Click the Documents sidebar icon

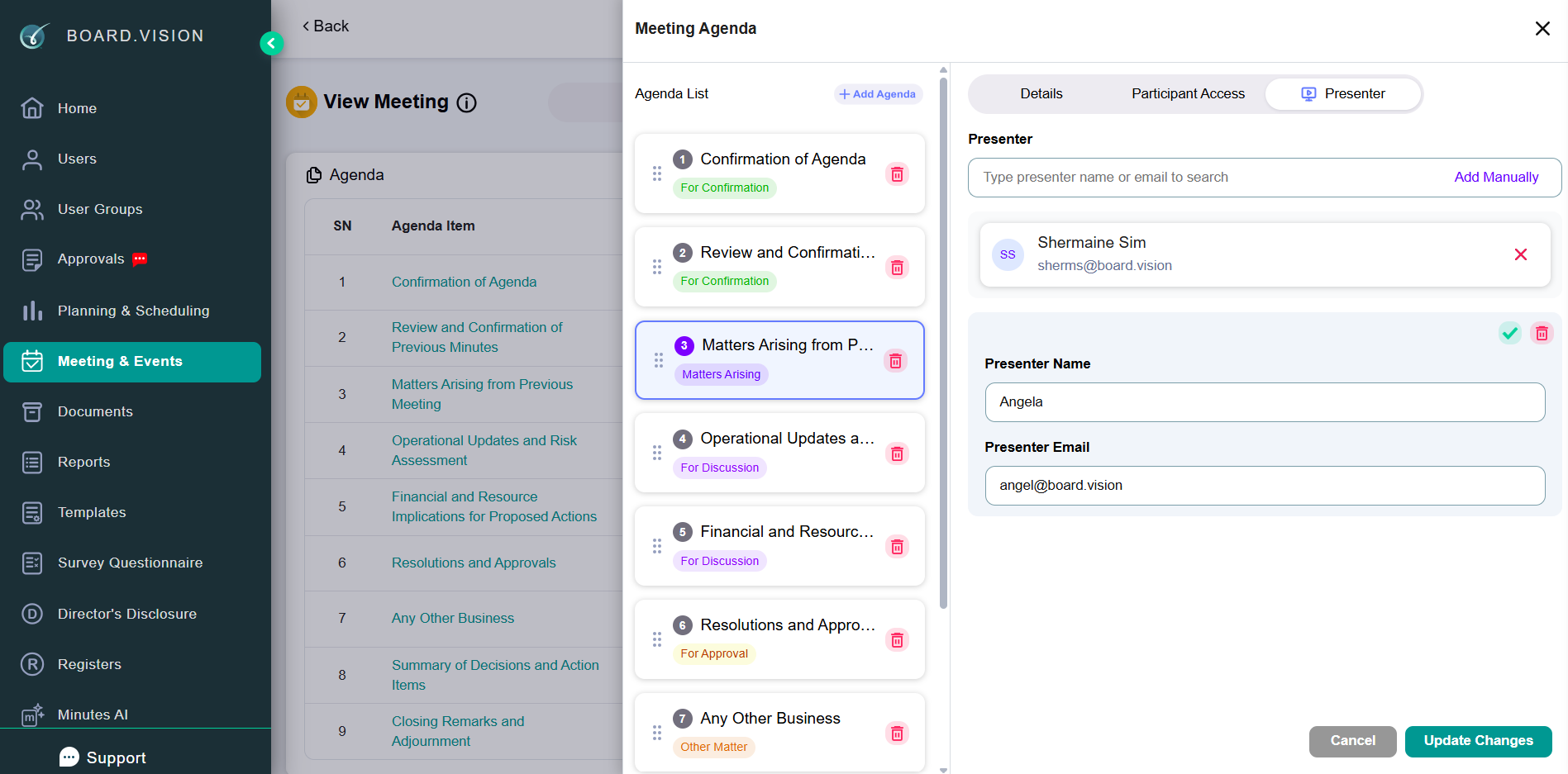(x=32, y=411)
